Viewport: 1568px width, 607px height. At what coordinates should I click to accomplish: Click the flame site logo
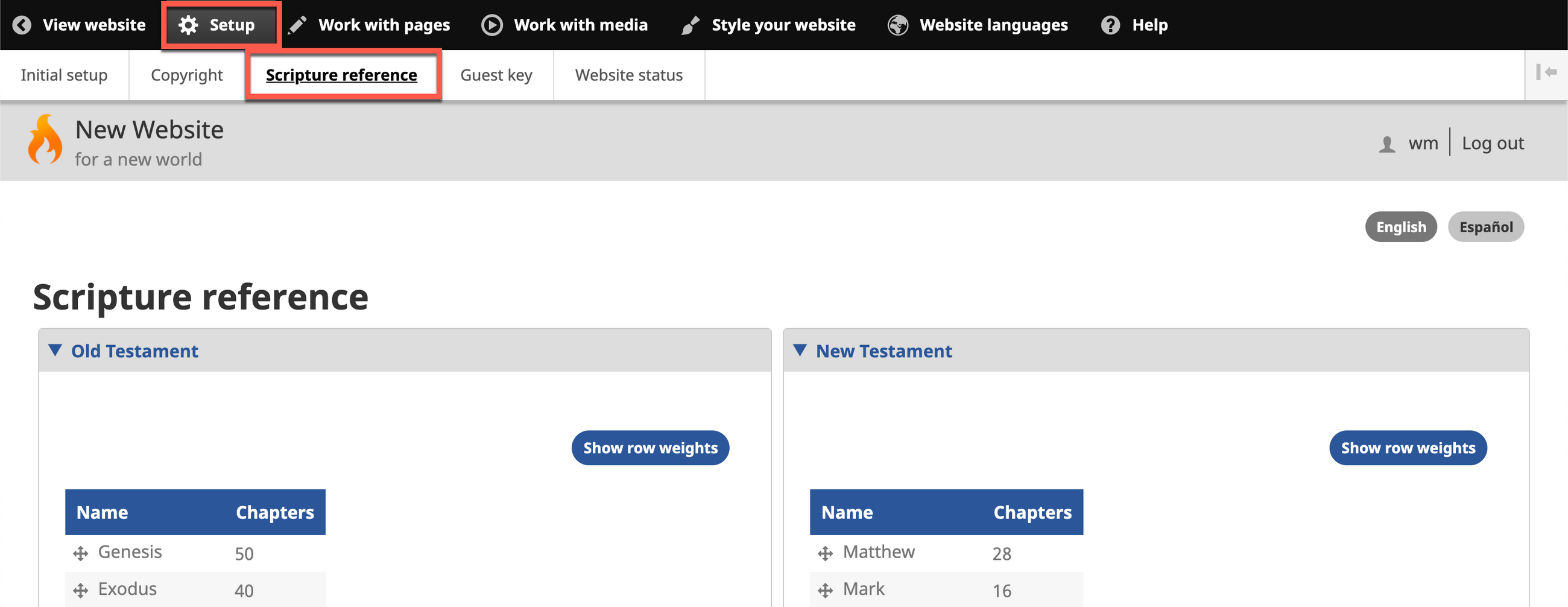tap(45, 140)
